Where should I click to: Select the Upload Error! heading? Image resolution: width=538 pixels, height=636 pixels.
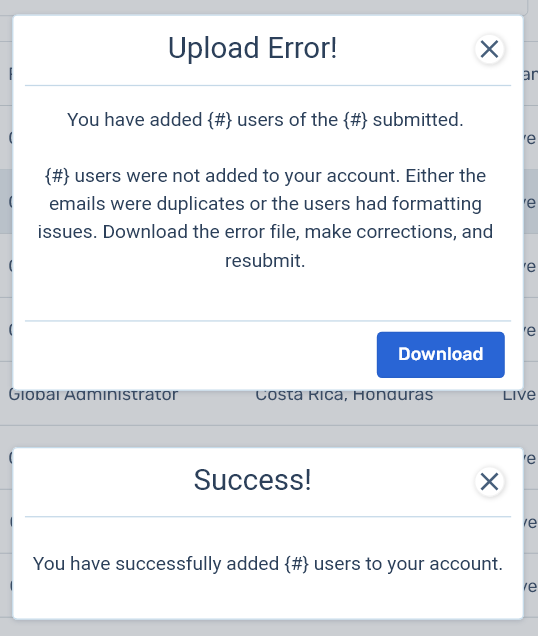[x=252, y=48]
